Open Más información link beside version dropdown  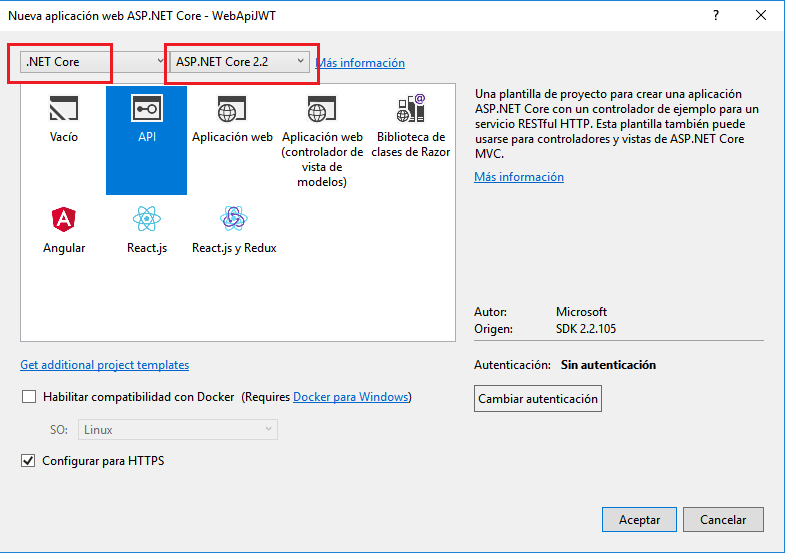(x=360, y=63)
